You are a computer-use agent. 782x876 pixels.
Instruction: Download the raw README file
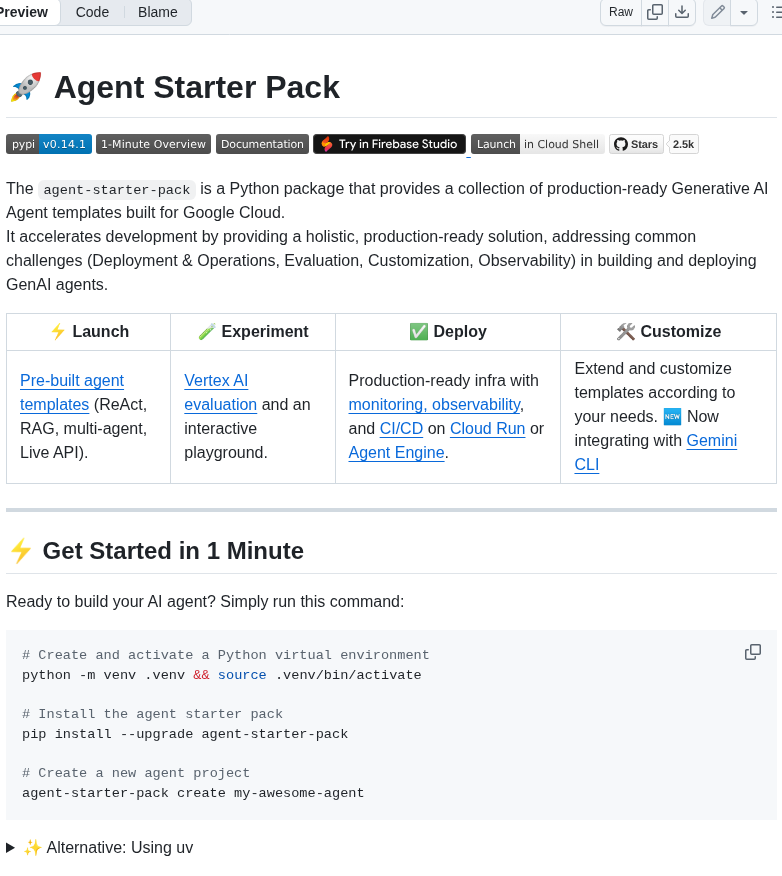pyautogui.click(x=682, y=13)
